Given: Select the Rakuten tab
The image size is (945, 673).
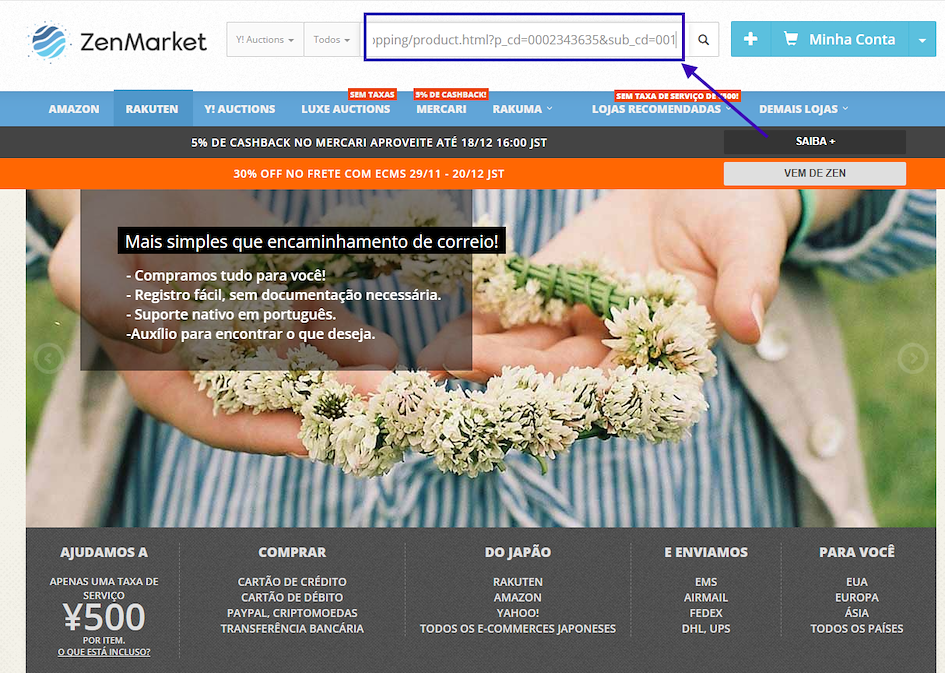Looking at the screenshot, I should click(152, 109).
